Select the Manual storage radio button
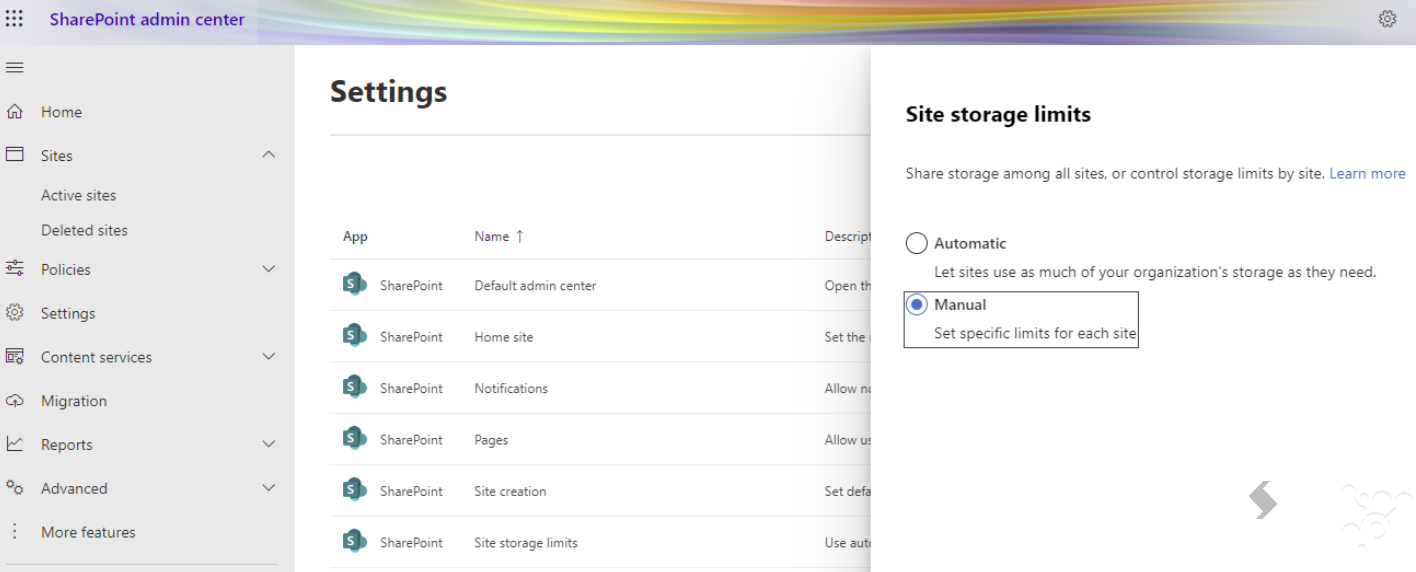The width and height of the screenshot is (1416, 572). point(916,304)
